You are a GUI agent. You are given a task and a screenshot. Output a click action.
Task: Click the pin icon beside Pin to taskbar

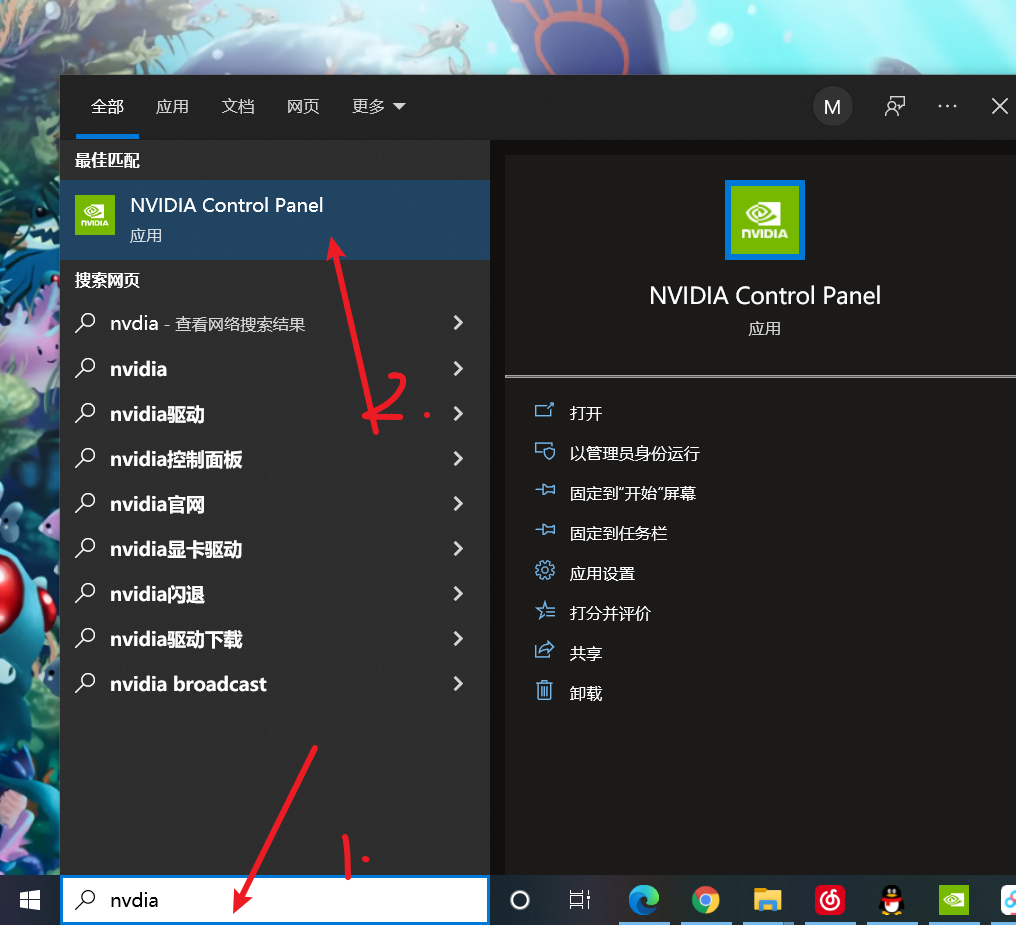545,531
